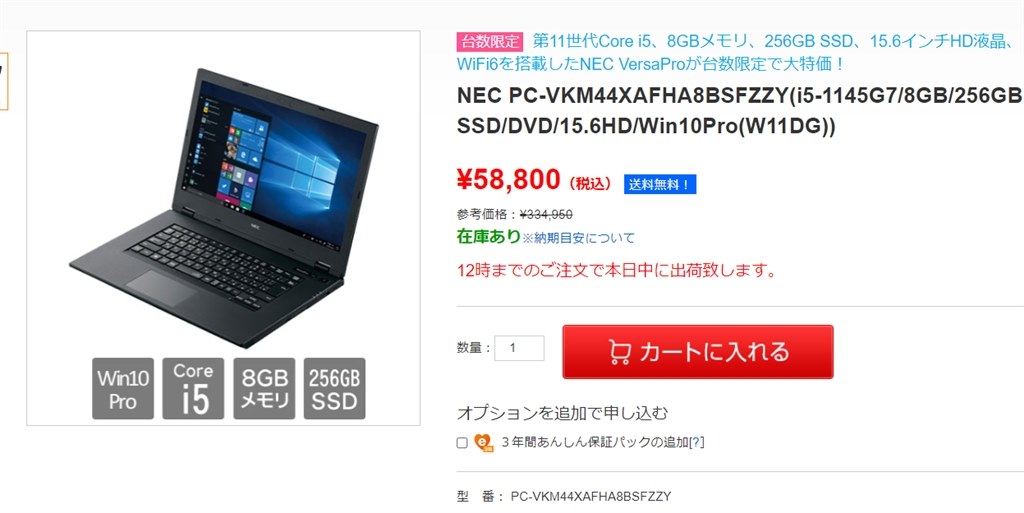The image size is (1024, 513).
Task: Click the quantity input field
Action: [519, 348]
